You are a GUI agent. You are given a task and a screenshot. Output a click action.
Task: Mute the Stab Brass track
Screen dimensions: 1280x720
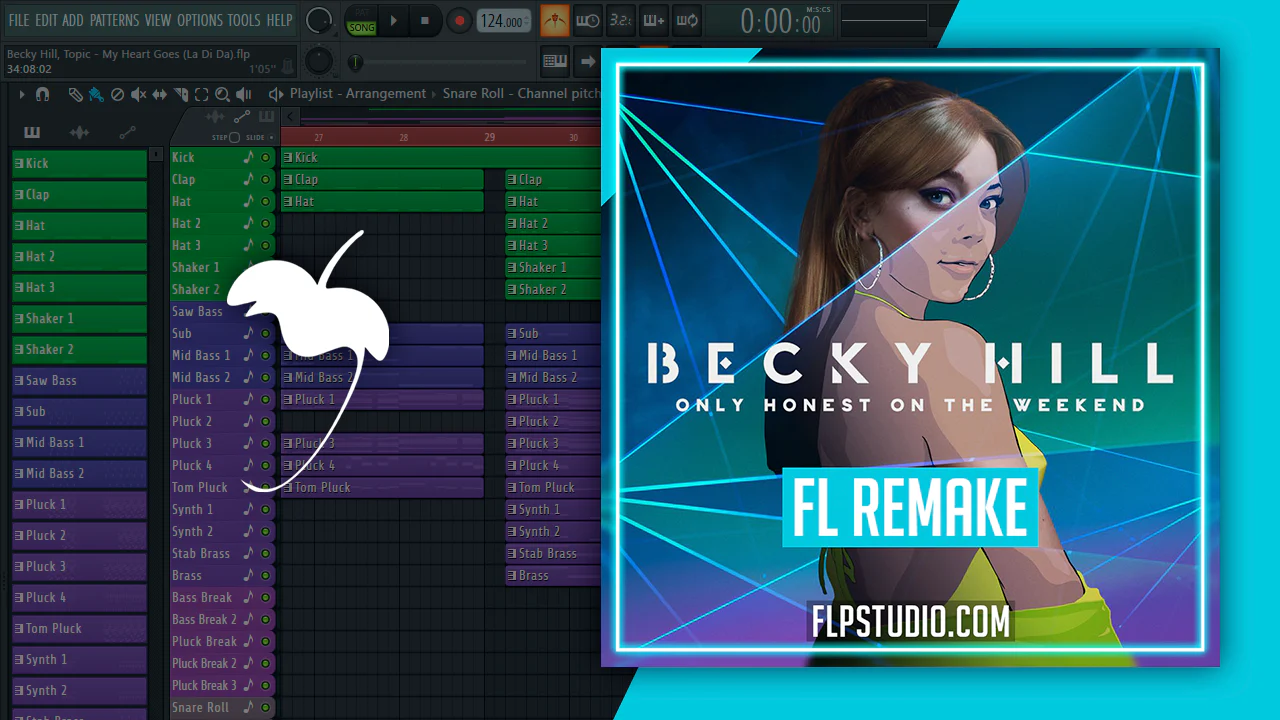[x=265, y=553]
